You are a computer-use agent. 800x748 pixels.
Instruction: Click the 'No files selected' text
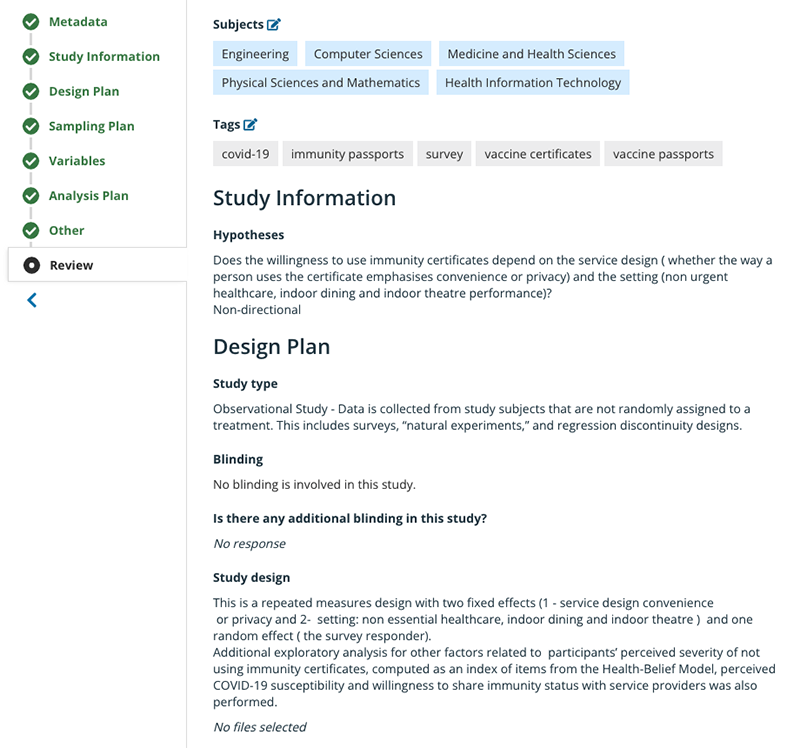[x=260, y=727]
